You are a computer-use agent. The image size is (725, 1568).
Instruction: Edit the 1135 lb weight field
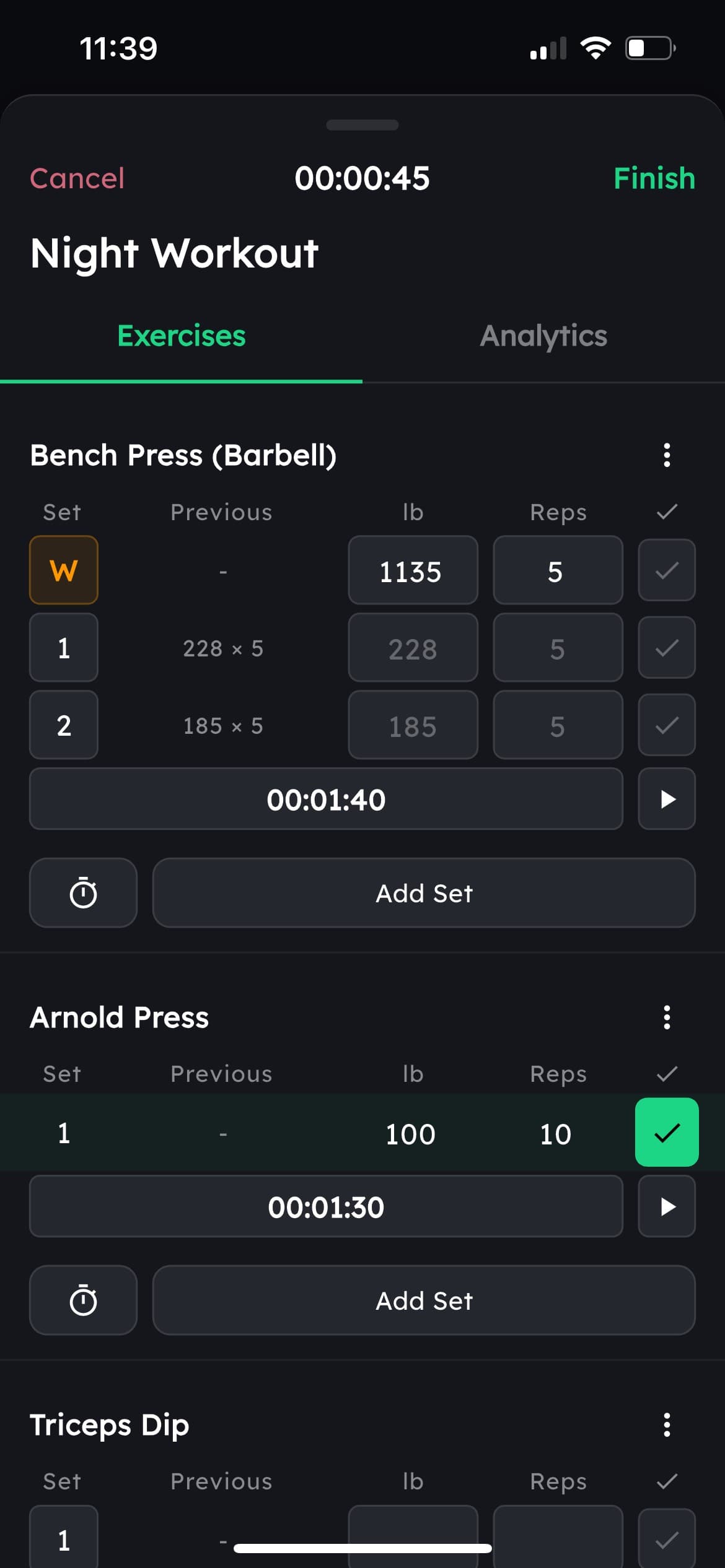tap(413, 570)
